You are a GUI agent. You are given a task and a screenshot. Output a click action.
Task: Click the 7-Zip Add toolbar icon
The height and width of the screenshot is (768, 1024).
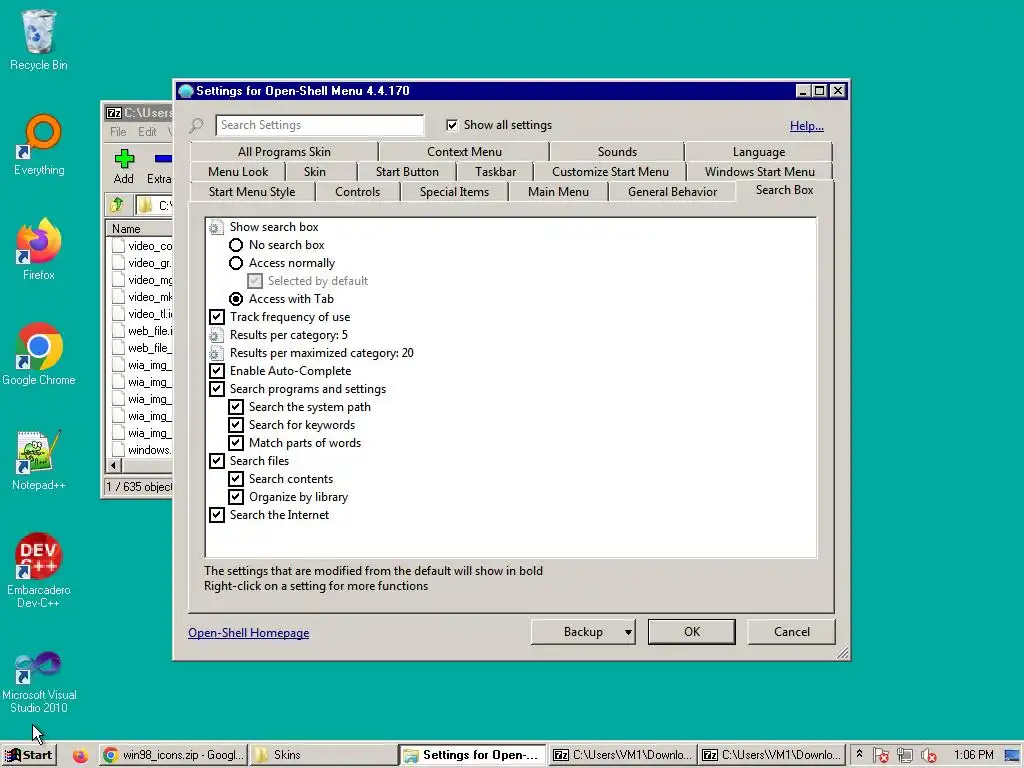(x=123, y=159)
